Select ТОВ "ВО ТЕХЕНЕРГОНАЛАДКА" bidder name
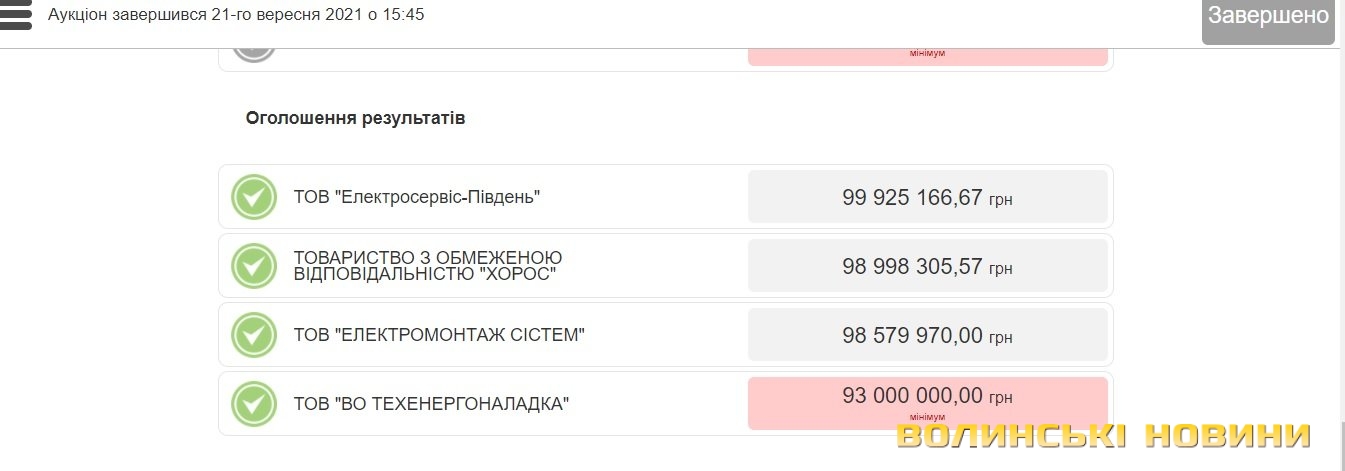 coord(431,404)
